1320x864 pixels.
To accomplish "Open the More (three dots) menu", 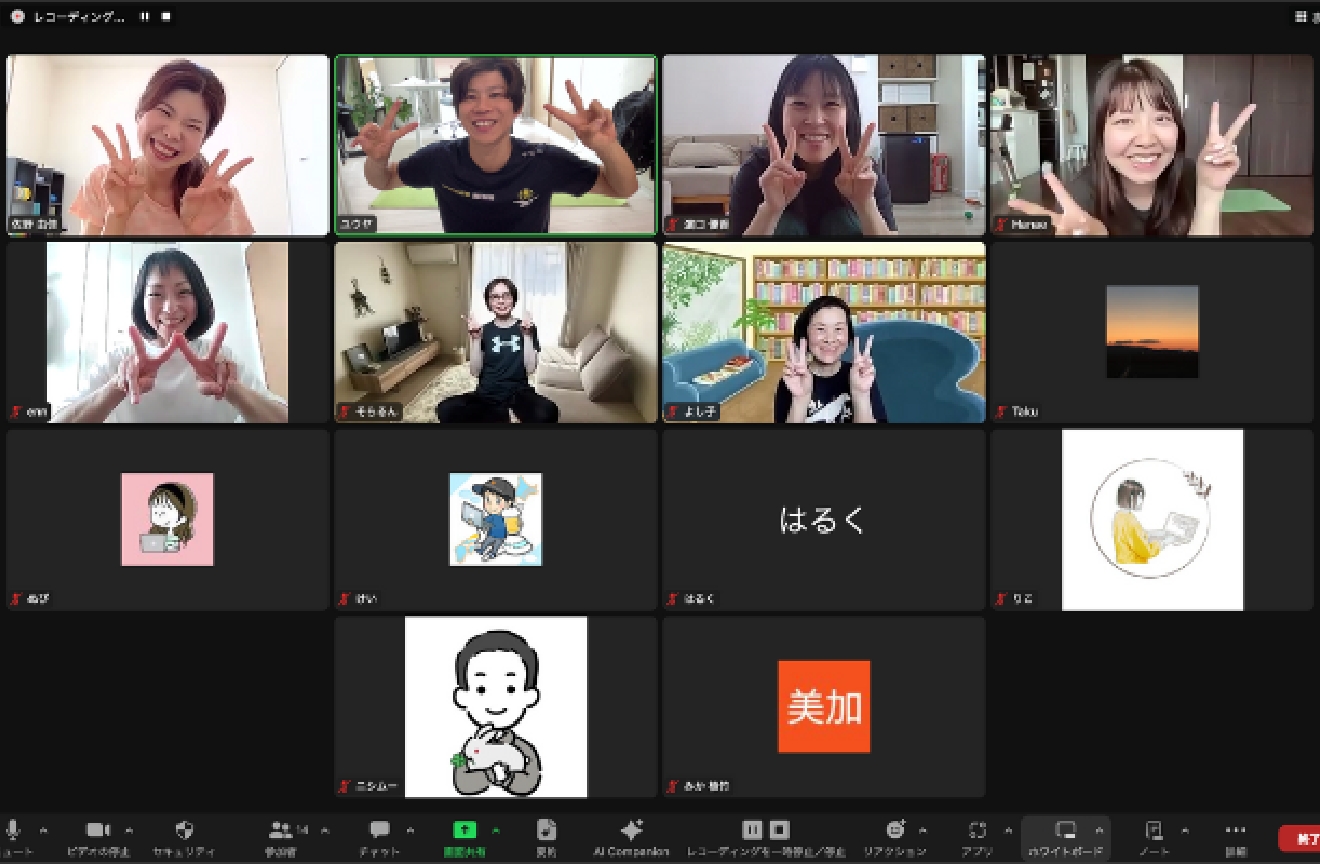I will pos(1235,830).
